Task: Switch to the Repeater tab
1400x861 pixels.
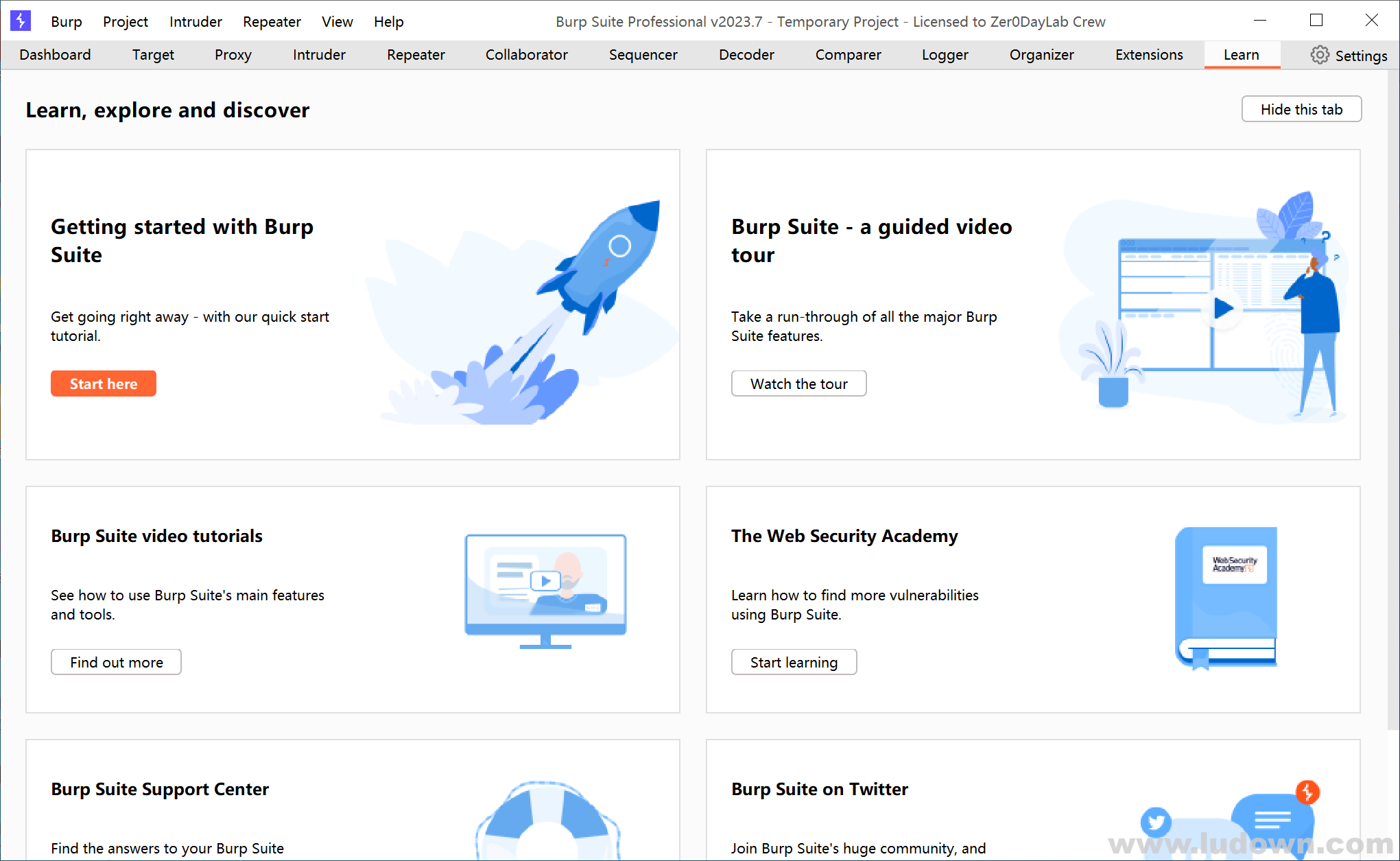Action: coord(416,55)
